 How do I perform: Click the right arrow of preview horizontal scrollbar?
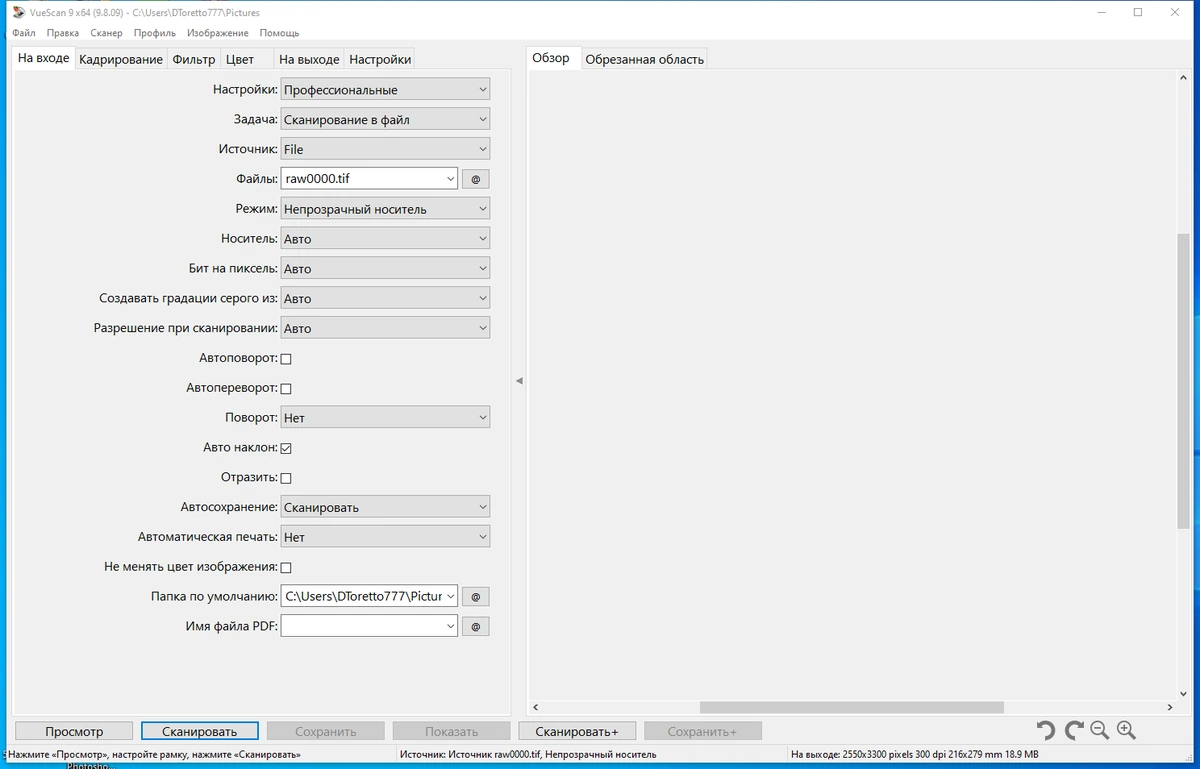[x=1171, y=707]
